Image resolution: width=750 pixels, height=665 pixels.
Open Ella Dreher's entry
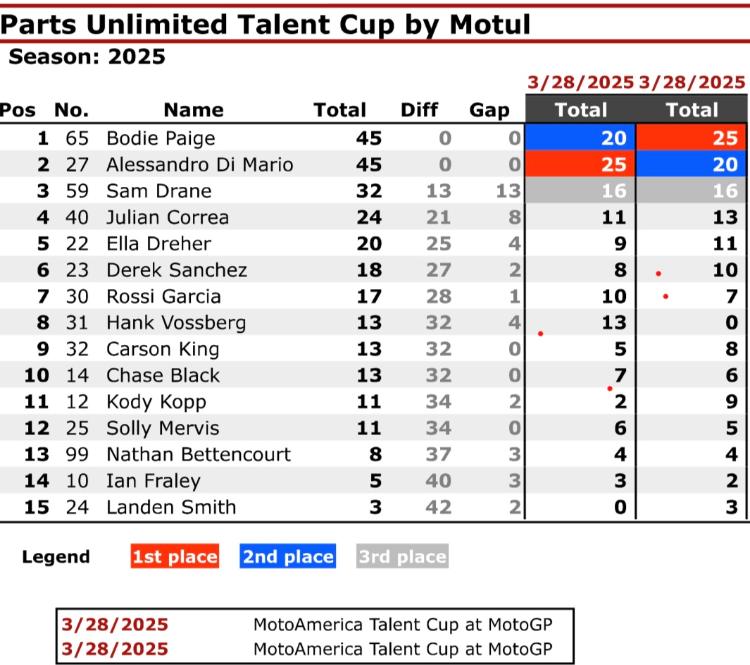tap(159, 243)
